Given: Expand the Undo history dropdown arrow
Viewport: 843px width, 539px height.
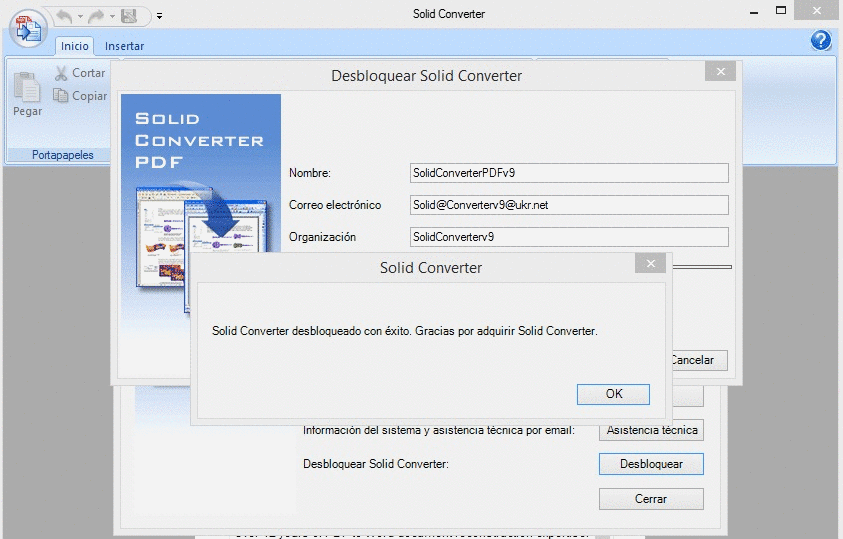Looking at the screenshot, I should [x=80, y=16].
